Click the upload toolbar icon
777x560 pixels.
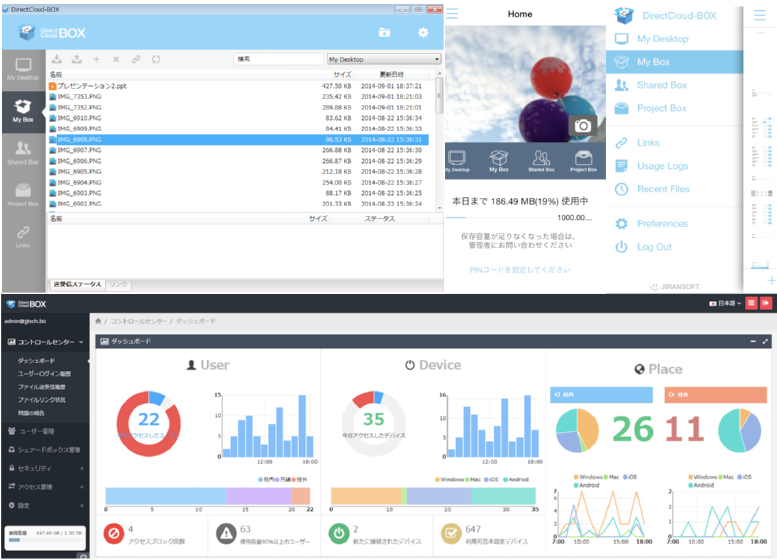point(77,59)
